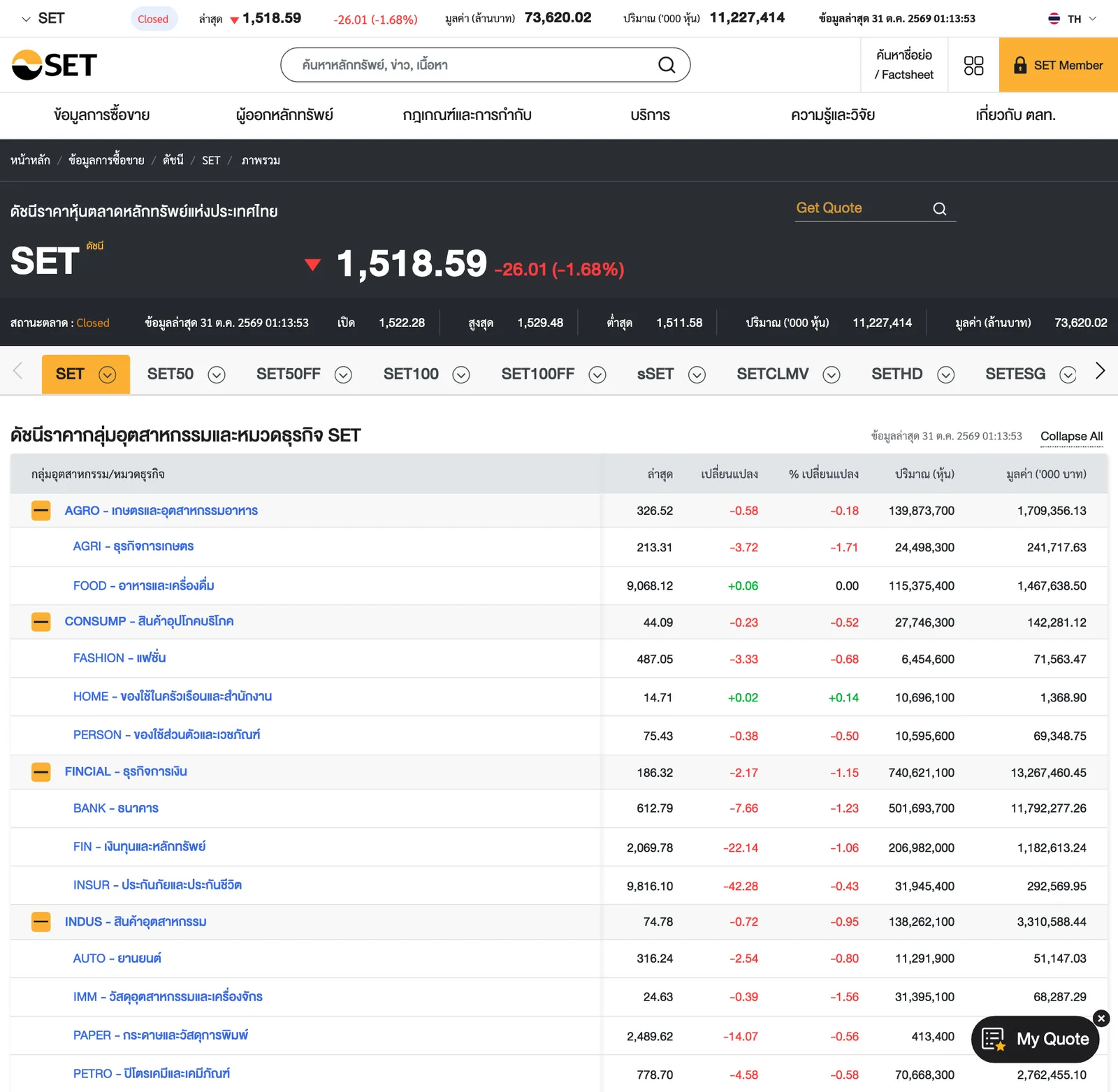Click the SET Member lock button

point(1059,65)
